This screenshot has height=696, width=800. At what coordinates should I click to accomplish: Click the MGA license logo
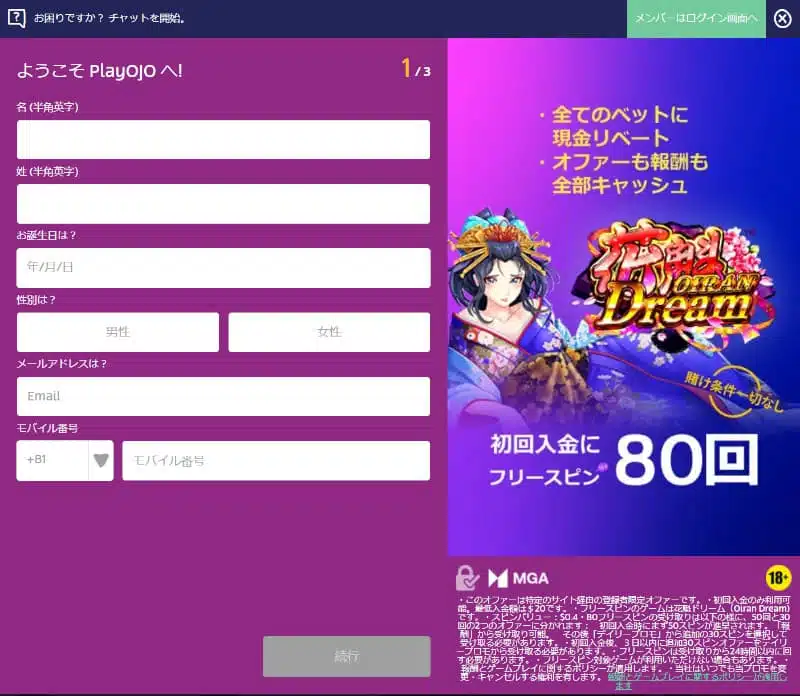coord(518,578)
